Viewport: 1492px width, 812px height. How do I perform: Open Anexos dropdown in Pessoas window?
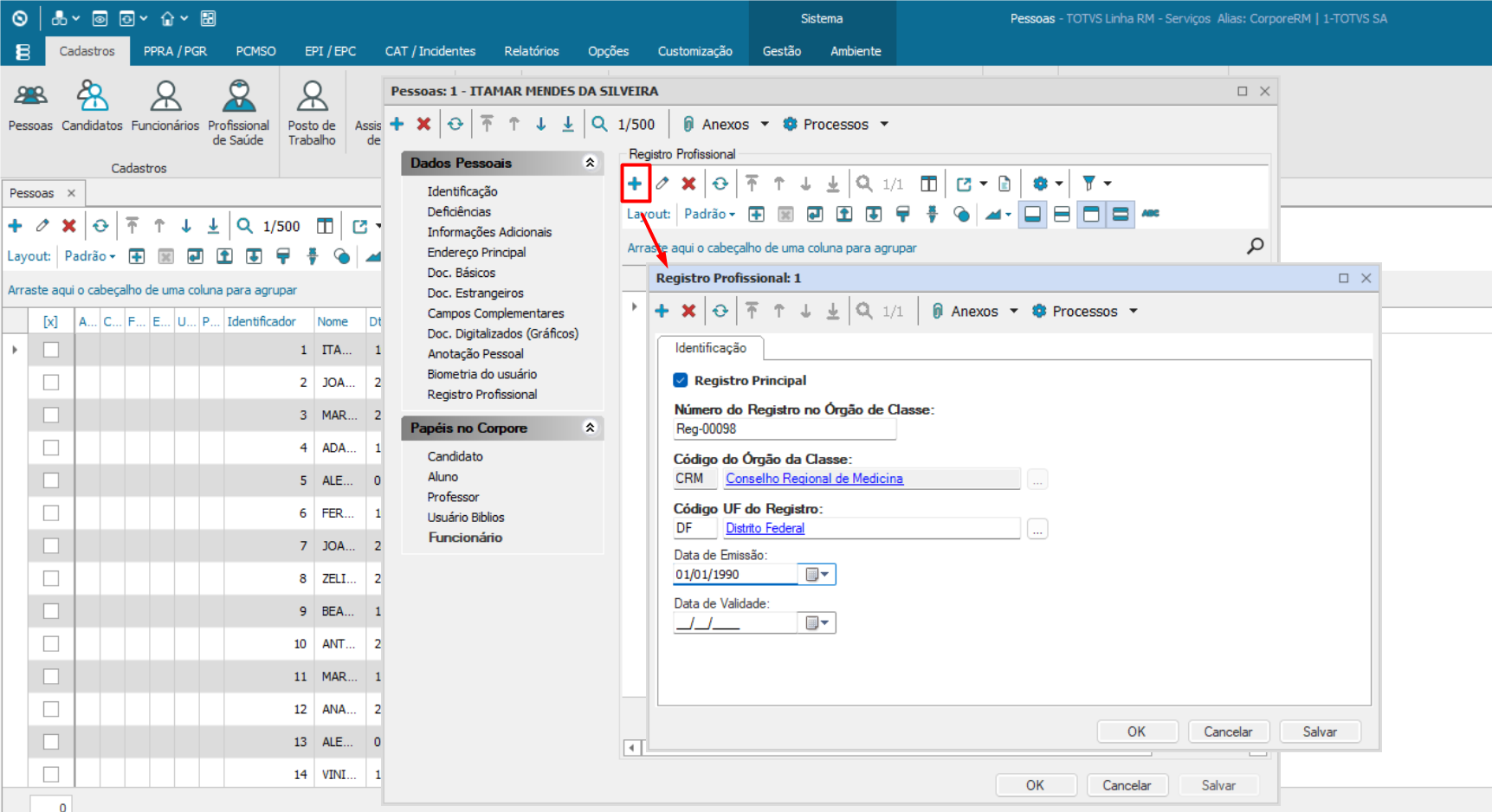pyautogui.click(x=726, y=124)
